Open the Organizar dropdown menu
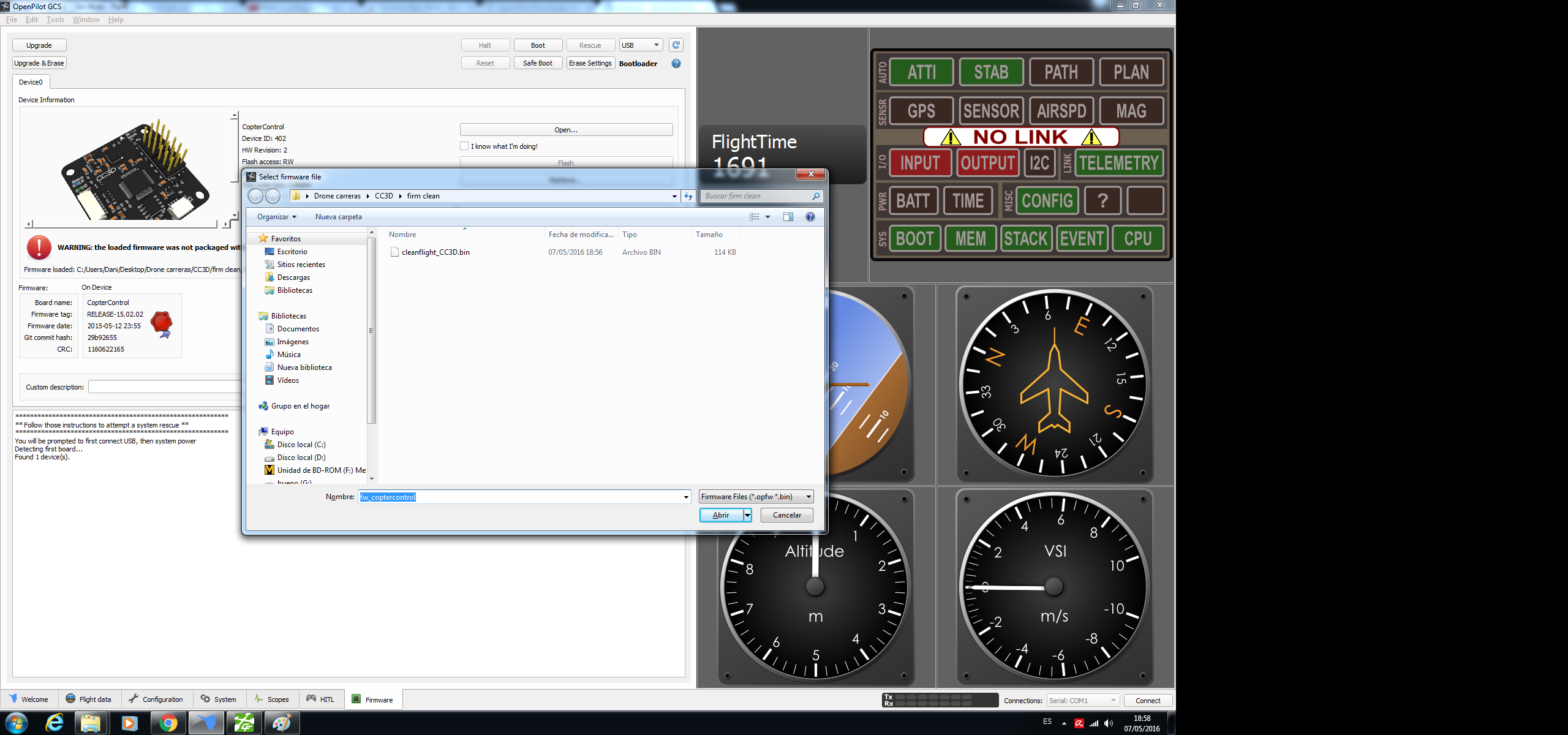 click(276, 217)
